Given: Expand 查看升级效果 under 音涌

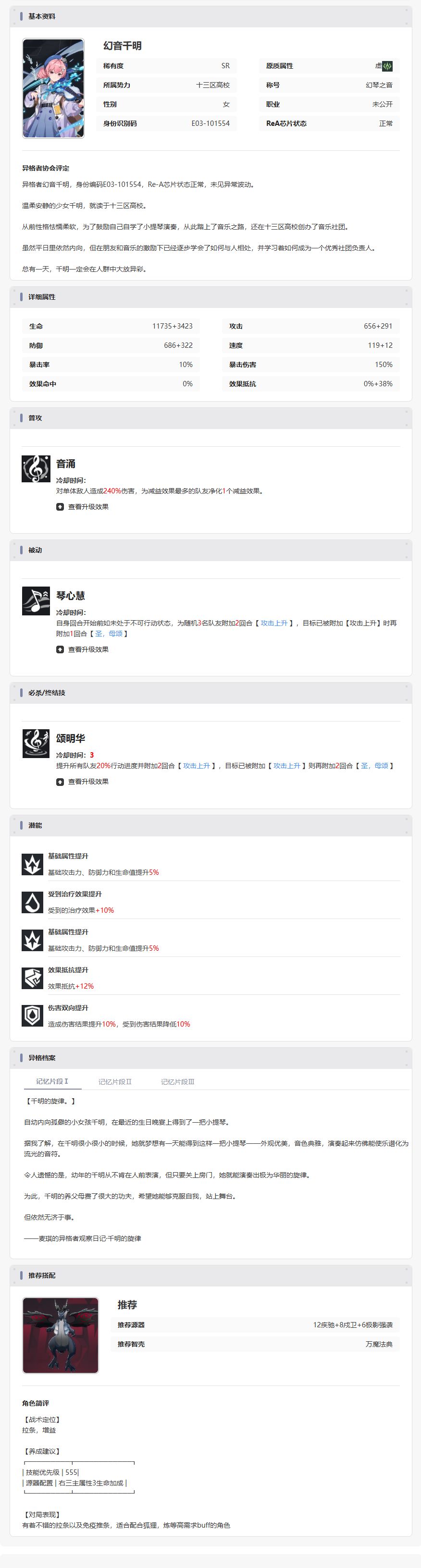Looking at the screenshot, I should (82, 506).
